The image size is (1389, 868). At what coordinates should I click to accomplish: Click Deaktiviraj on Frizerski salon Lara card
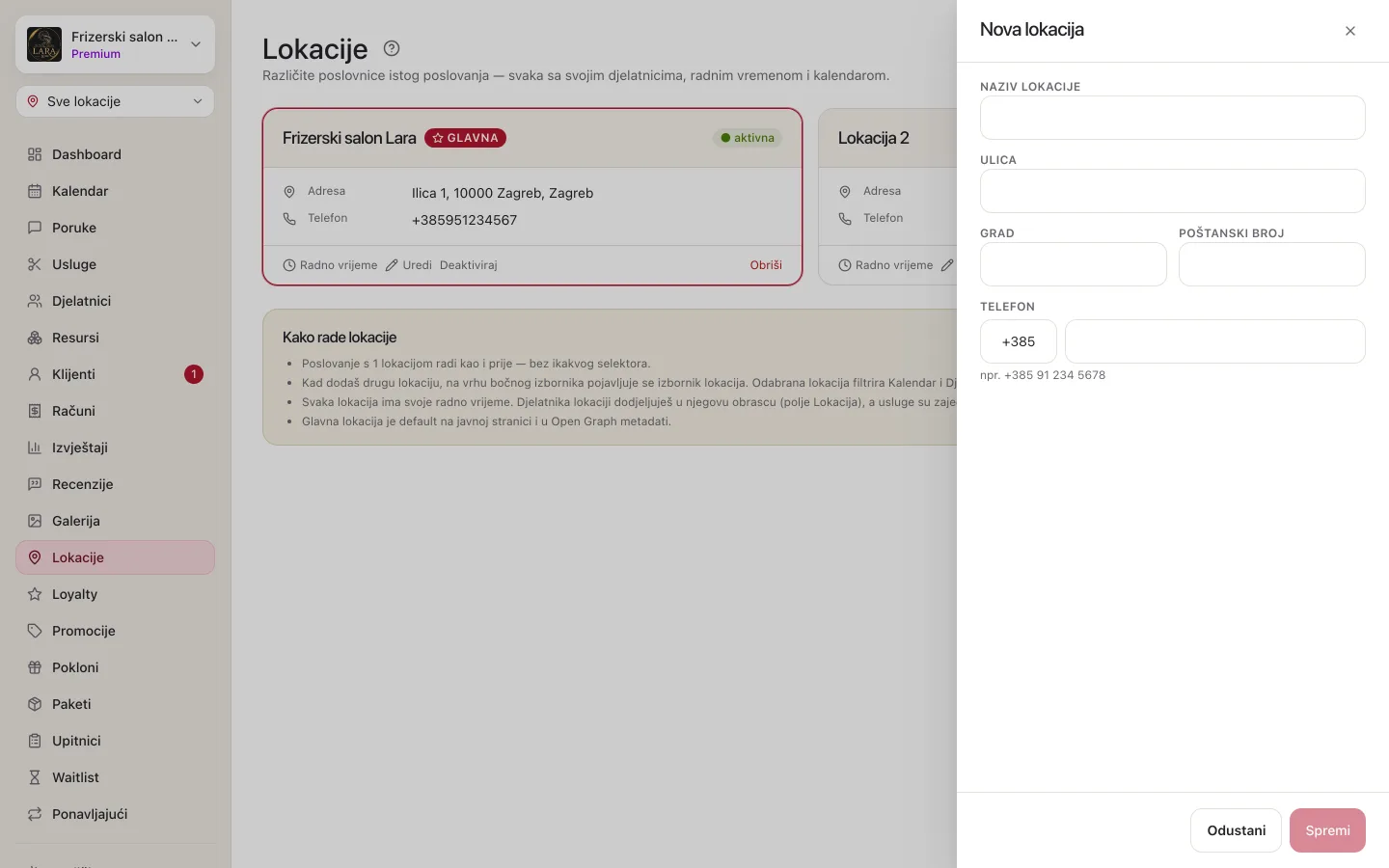pos(469,265)
